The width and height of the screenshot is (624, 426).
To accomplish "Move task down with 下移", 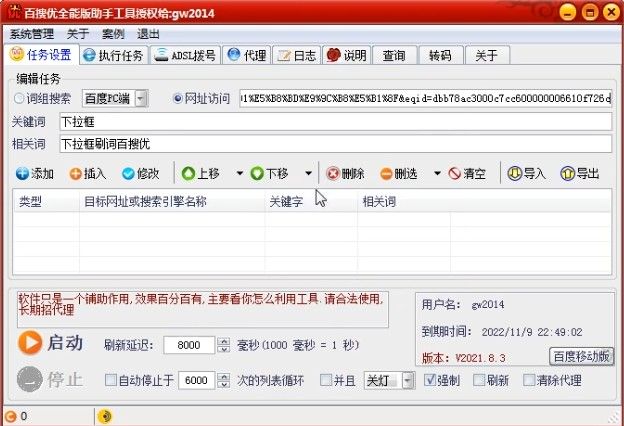I will pyautogui.click(x=269, y=174).
